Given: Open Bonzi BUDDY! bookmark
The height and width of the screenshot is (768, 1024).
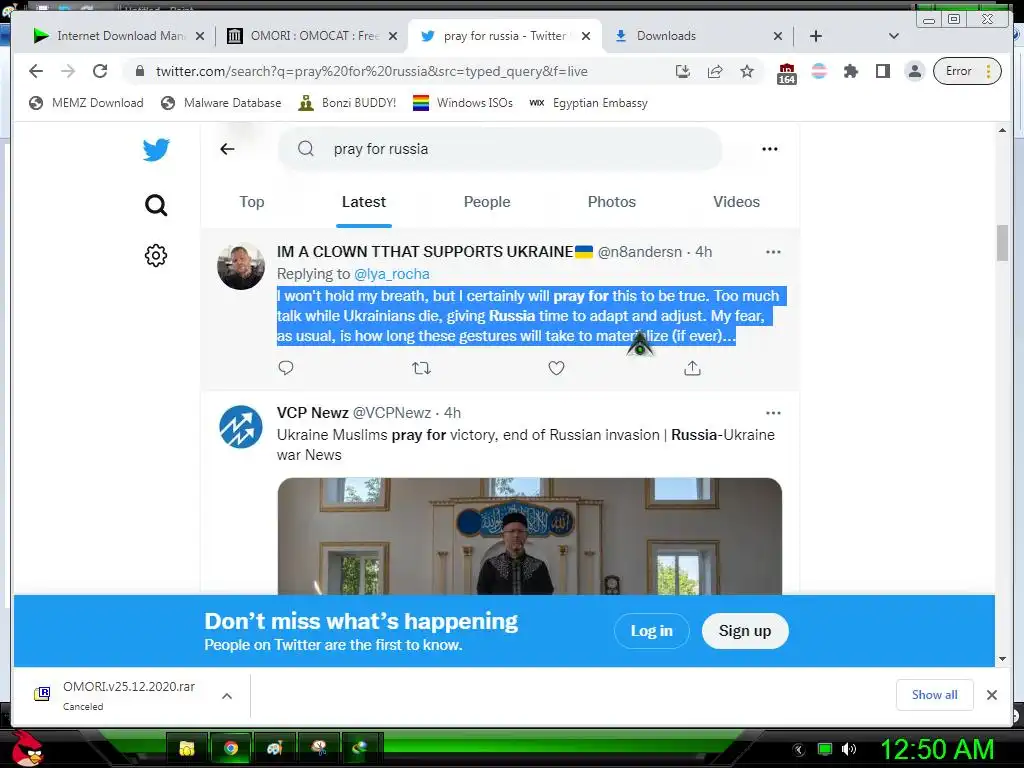Looking at the screenshot, I should click(347, 103).
